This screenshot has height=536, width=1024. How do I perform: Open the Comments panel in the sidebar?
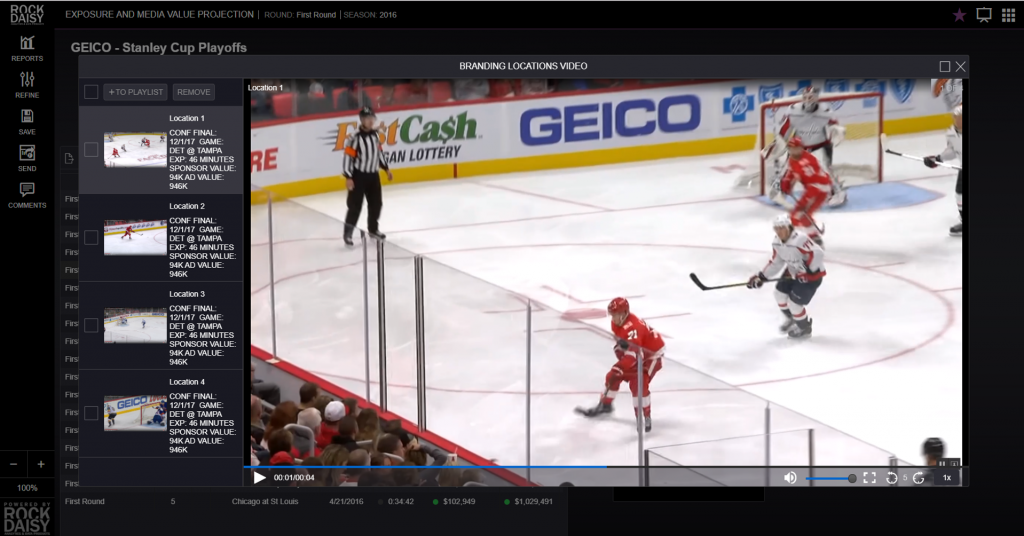click(x=27, y=195)
